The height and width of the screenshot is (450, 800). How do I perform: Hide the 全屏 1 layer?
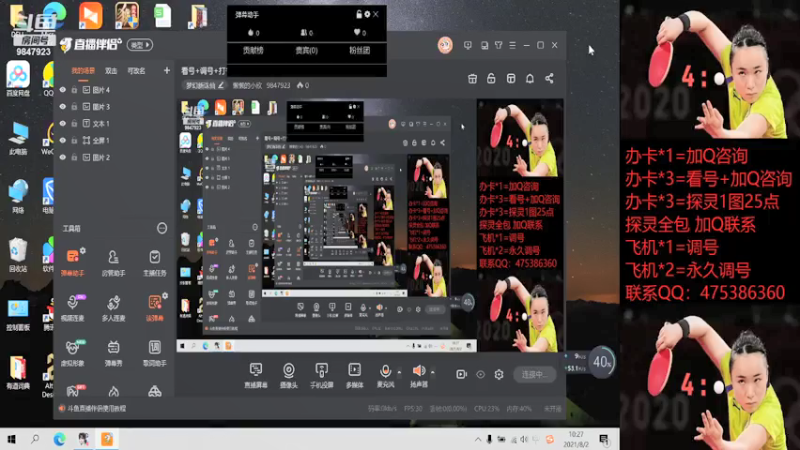[x=63, y=140]
